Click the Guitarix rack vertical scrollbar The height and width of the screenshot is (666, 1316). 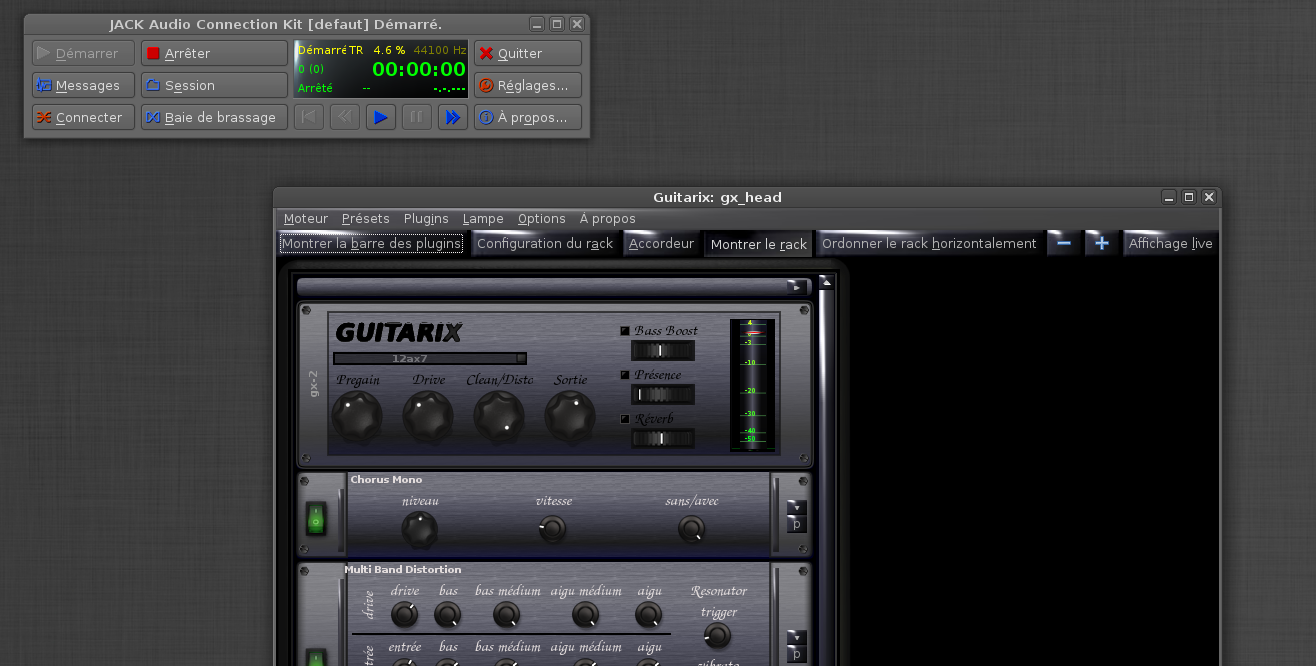point(826,478)
